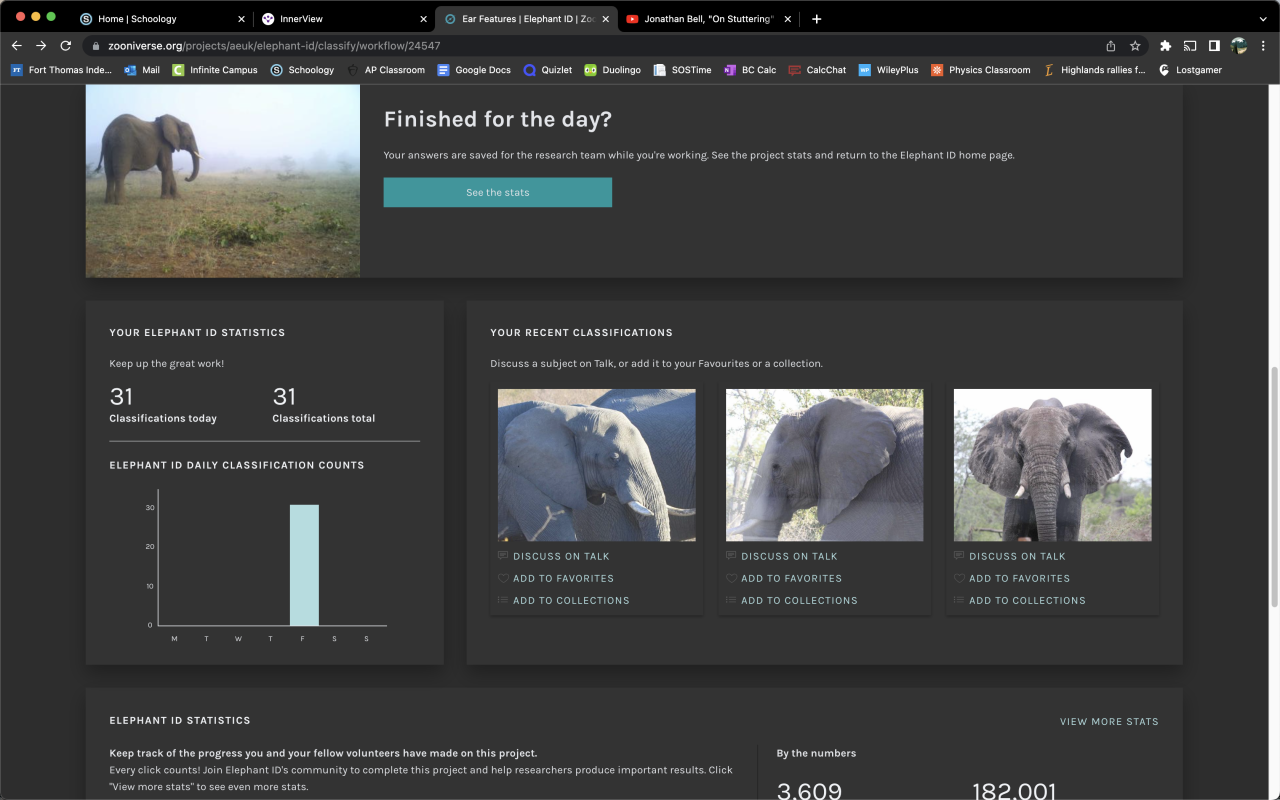
Task: Open the Lostgamer bookmark
Action: click(x=1190, y=70)
